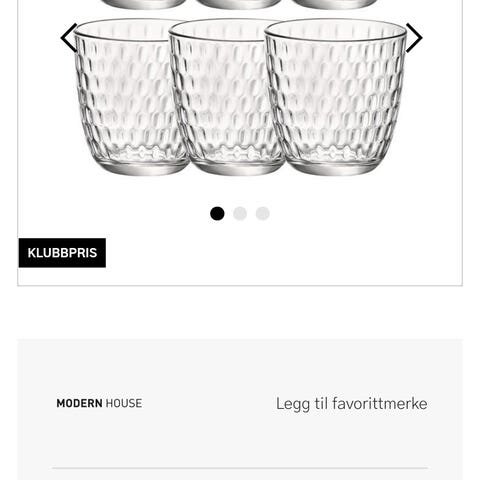Click the bold MODERN word in logo

click(79, 403)
